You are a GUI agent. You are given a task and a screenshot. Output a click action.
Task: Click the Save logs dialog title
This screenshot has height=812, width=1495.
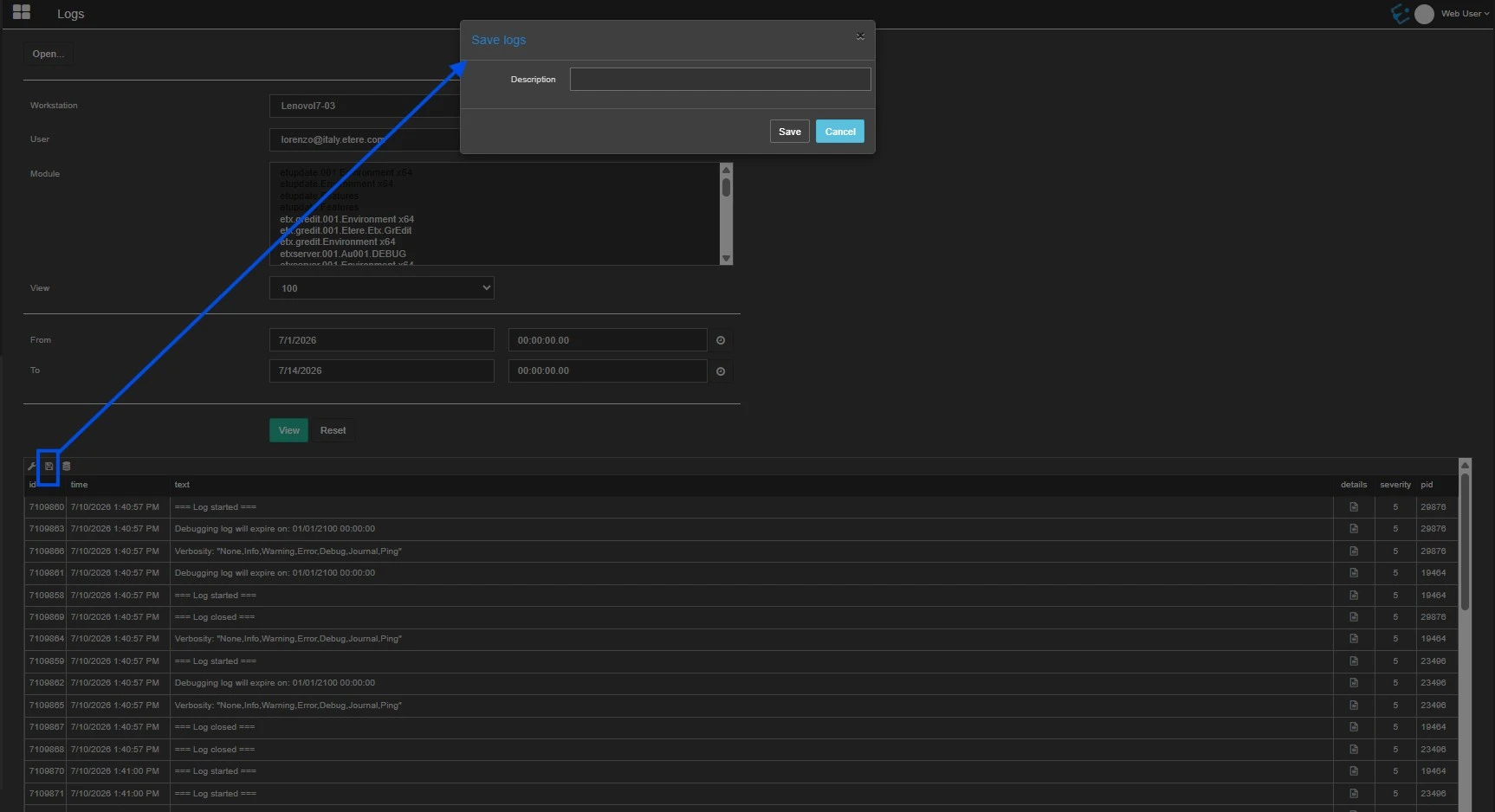click(x=499, y=40)
